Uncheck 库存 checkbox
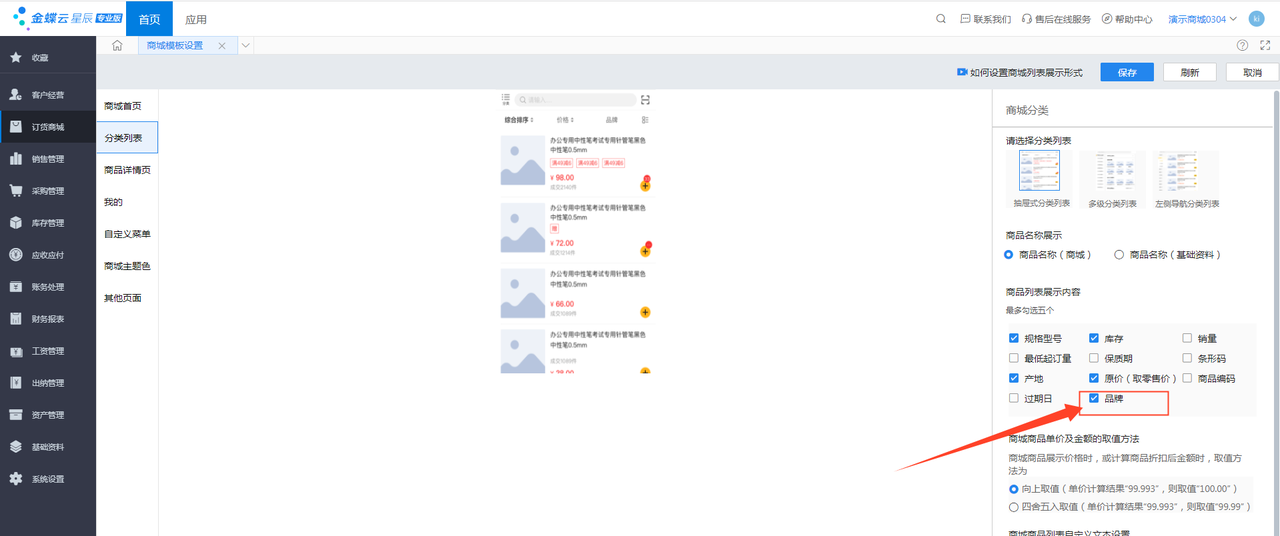 click(1094, 339)
